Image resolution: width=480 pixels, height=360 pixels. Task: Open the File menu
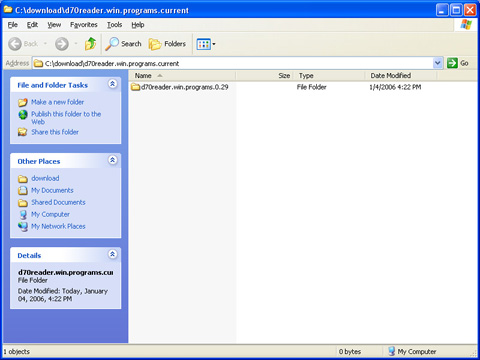point(13,25)
